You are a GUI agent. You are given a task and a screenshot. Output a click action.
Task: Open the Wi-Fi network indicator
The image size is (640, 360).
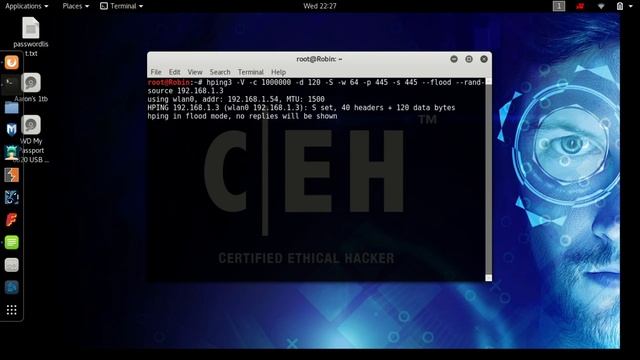coord(601,6)
